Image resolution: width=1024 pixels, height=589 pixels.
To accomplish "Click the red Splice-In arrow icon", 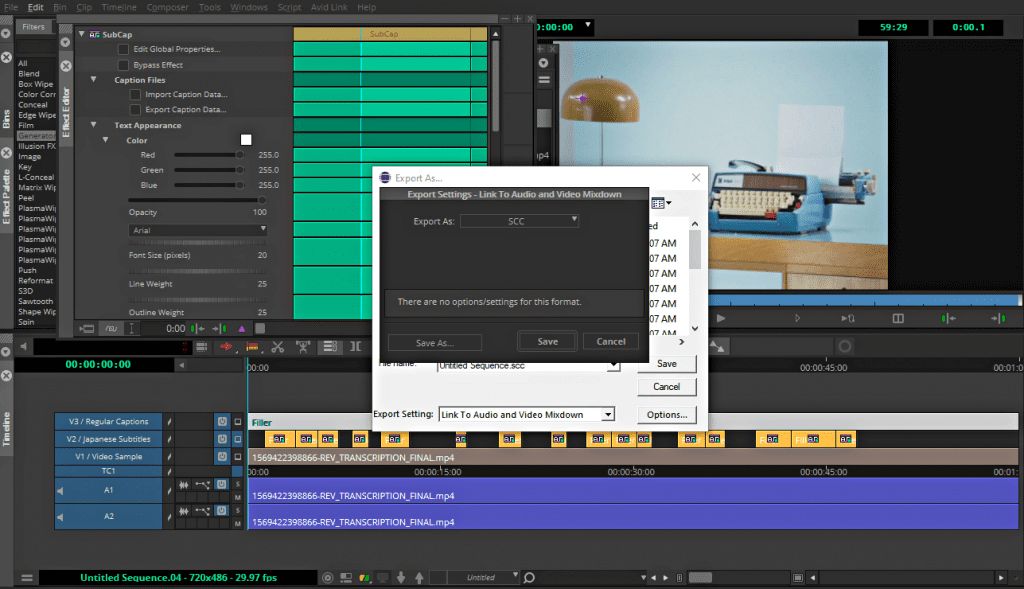I will tap(227, 347).
